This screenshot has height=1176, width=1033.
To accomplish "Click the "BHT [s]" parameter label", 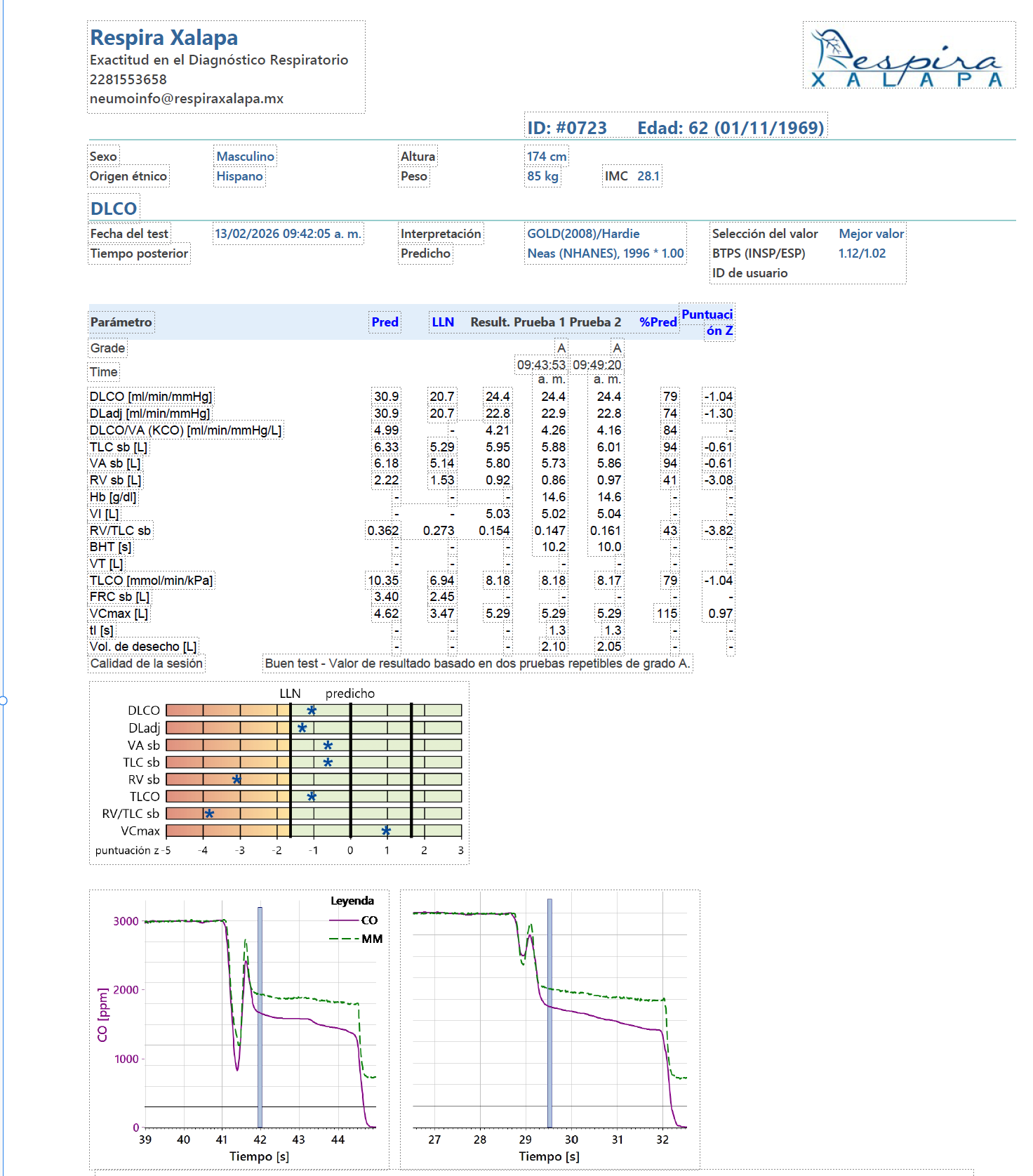I will 111,547.
